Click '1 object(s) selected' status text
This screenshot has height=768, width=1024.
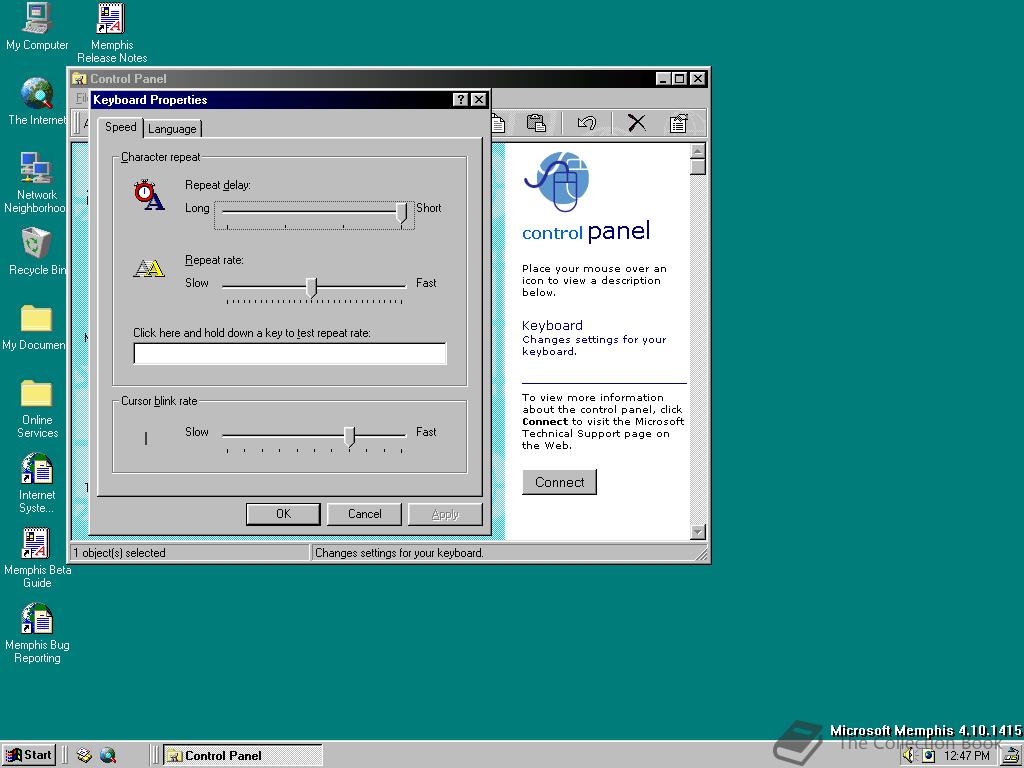[x=120, y=552]
